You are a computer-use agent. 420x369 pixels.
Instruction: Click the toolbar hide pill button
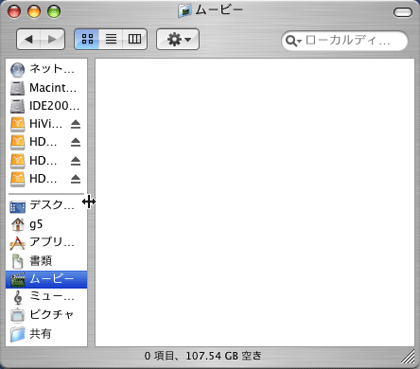[x=403, y=12]
